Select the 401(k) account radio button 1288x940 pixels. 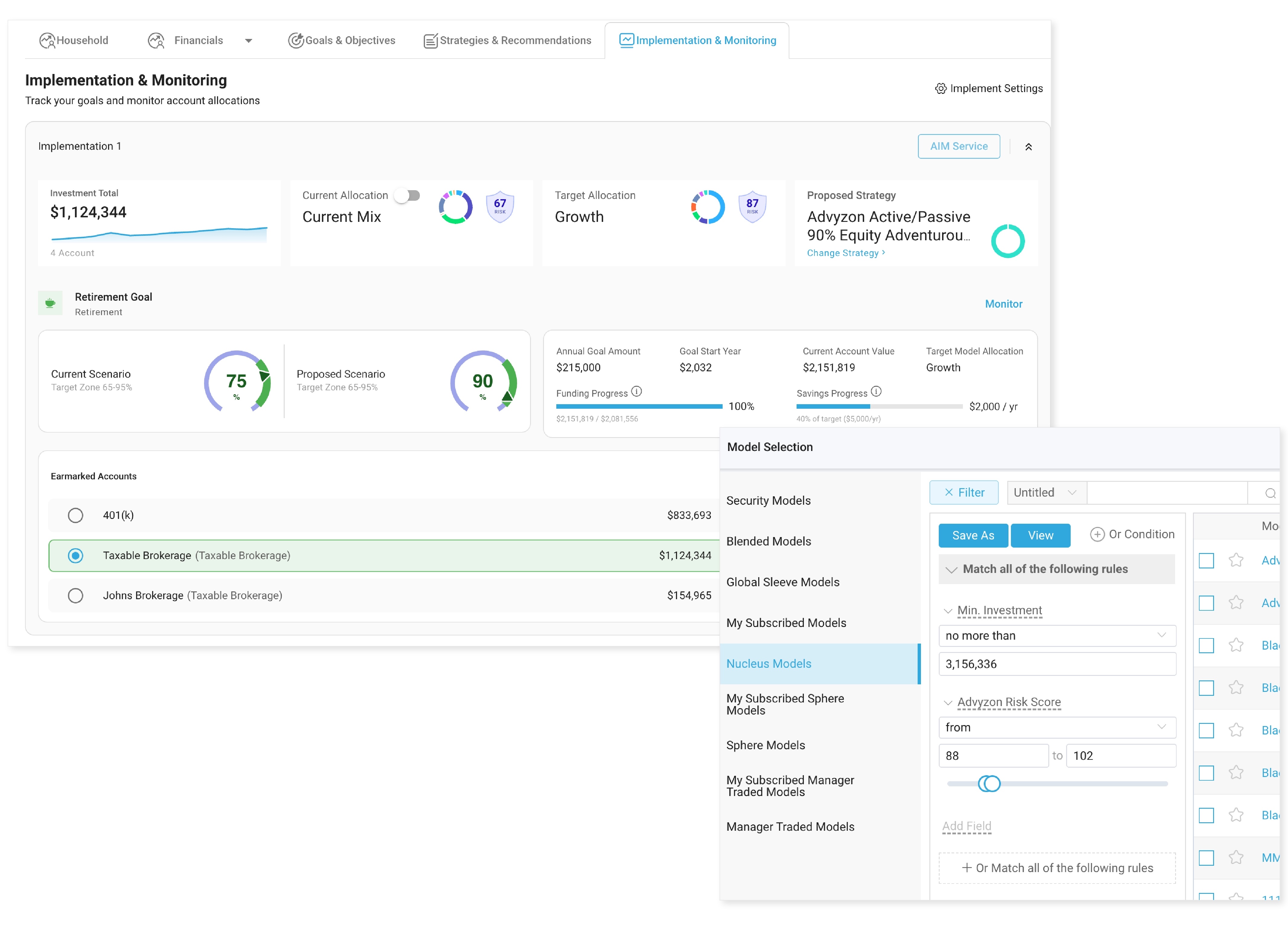pos(76,515)
